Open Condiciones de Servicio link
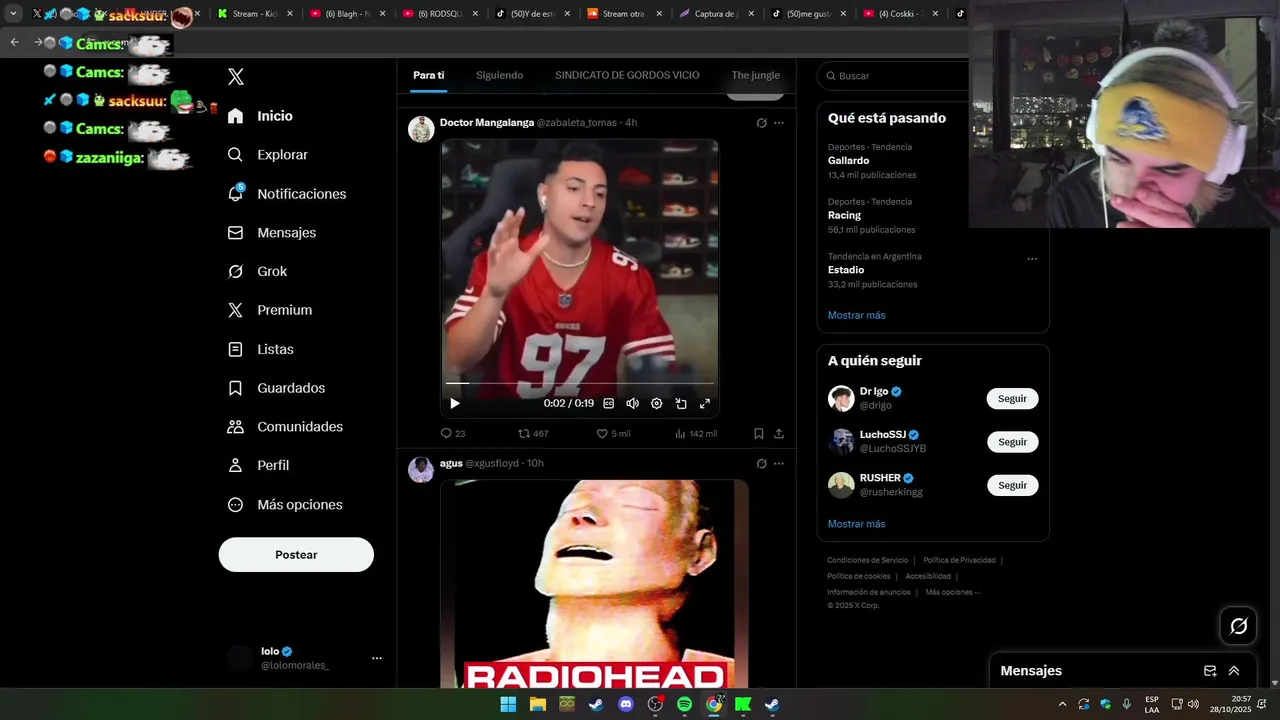Screen dimensions: 1280x720 coord(867,560)
